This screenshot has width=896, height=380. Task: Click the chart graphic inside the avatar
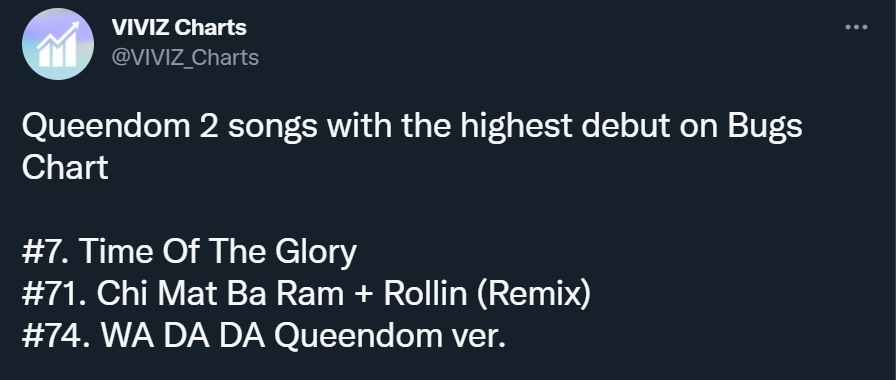58,45
